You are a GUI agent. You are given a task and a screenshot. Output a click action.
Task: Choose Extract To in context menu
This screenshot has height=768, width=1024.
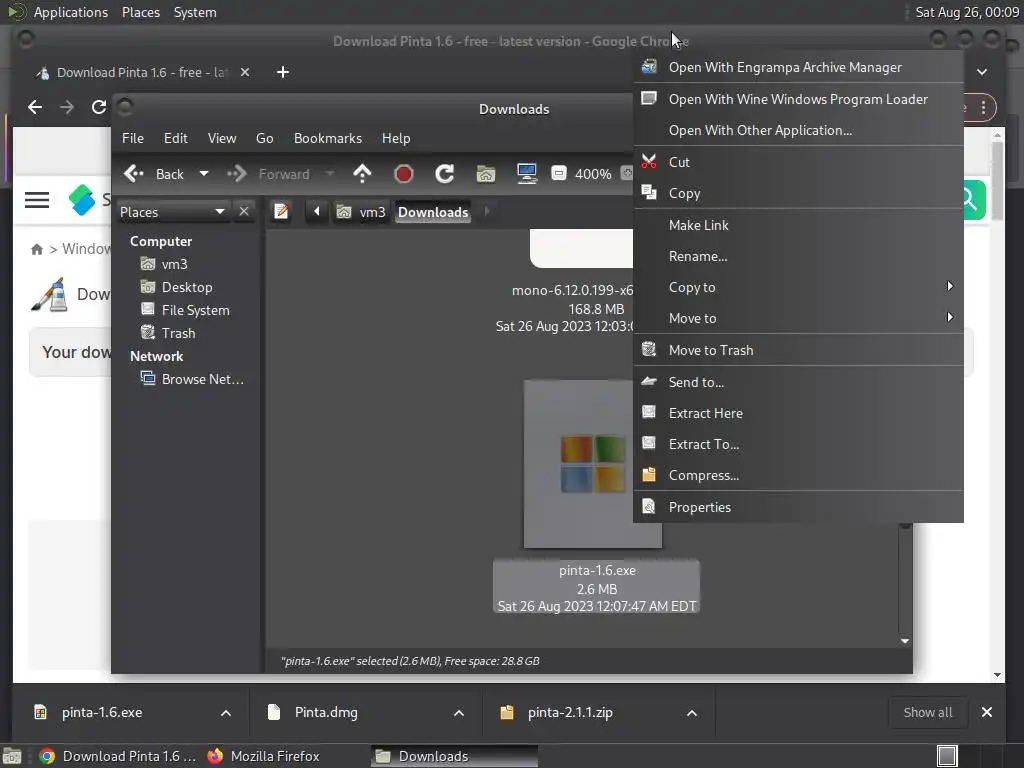(x=798, y=444)
